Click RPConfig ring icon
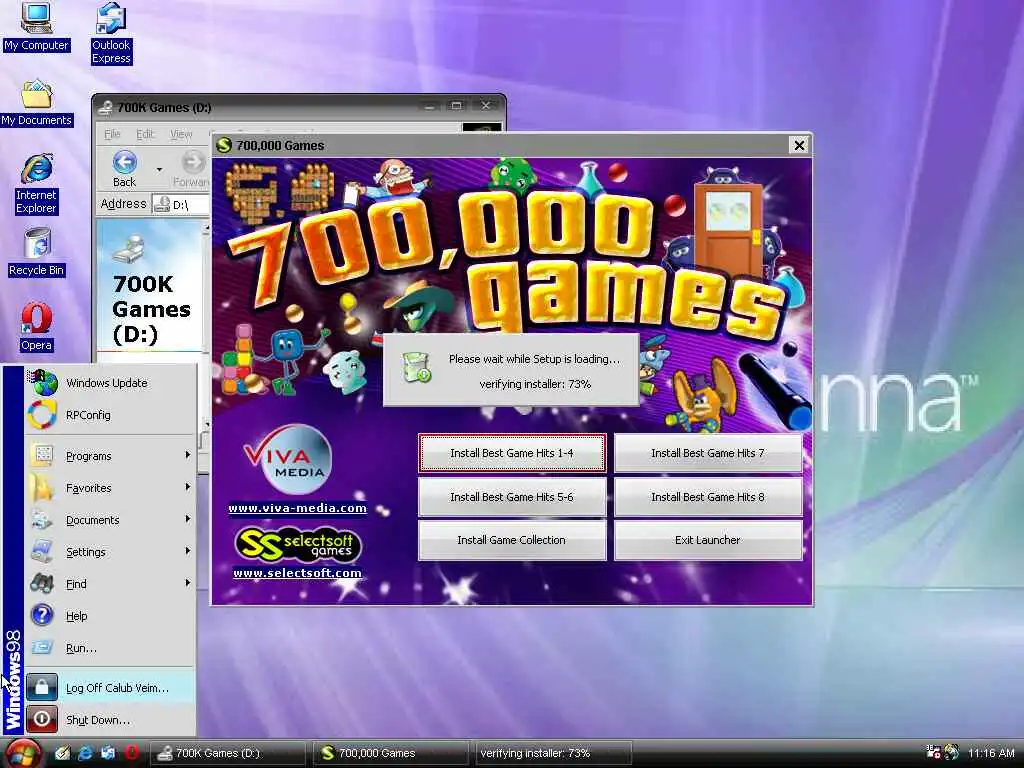 tap(42, 415)
